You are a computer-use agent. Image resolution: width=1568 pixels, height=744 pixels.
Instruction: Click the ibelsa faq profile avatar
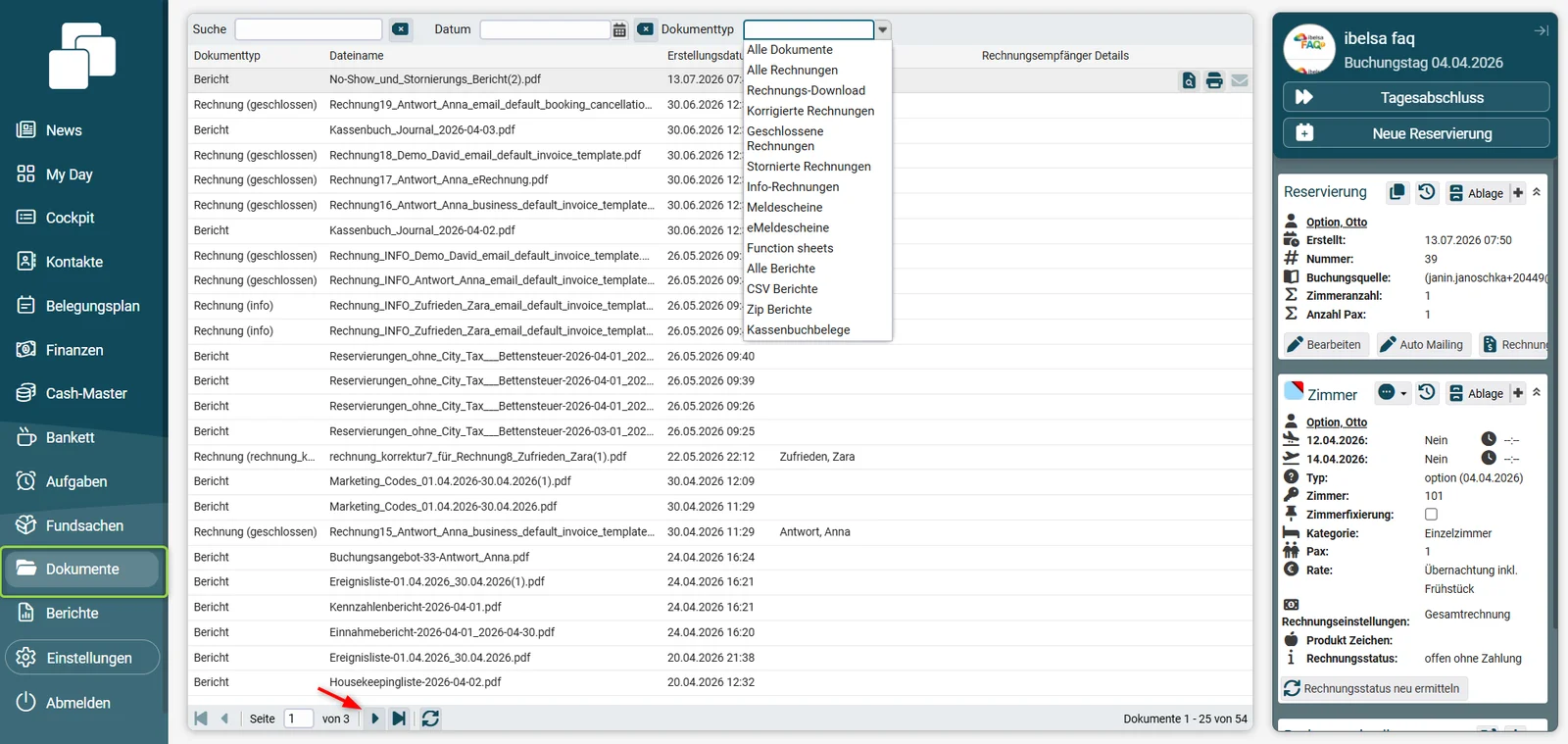click(1309, 50)
